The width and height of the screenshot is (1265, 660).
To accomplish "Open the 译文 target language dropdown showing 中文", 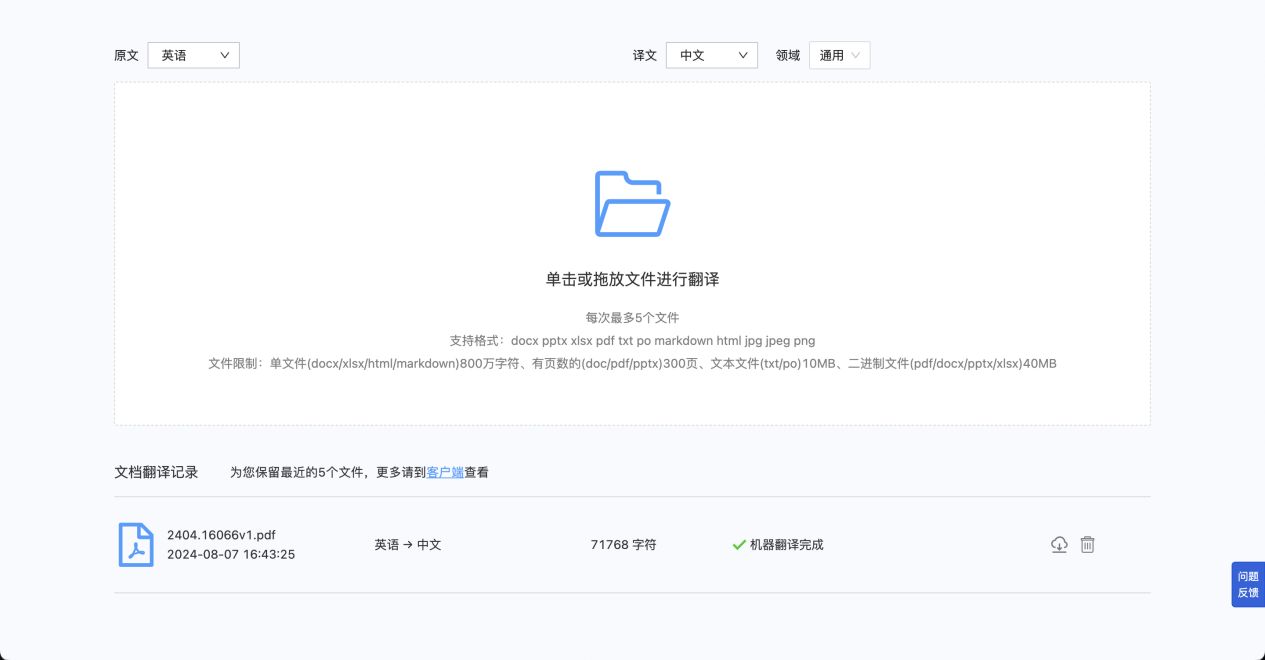I will click(712, 55).
